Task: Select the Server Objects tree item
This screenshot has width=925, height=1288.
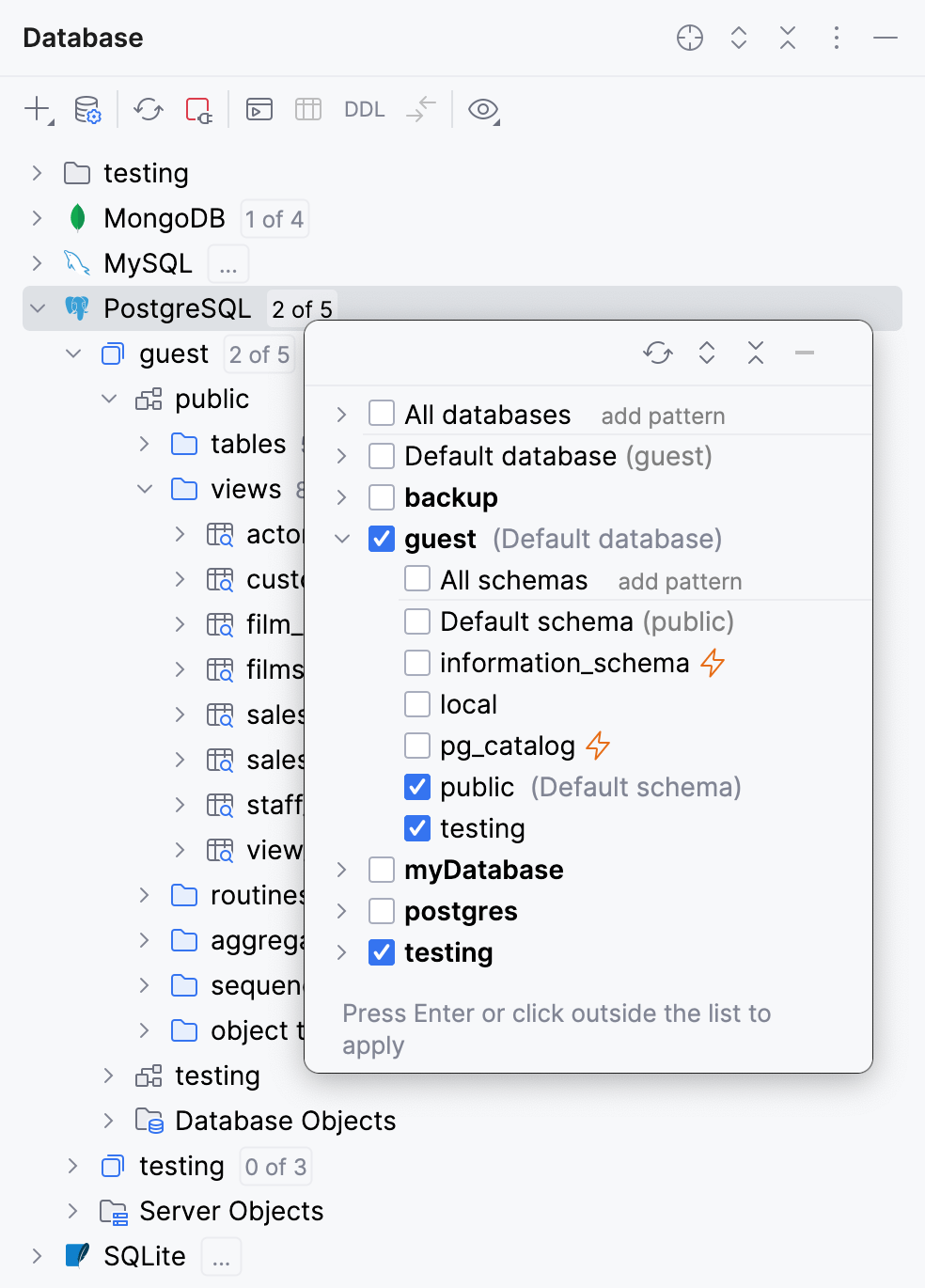Action: click(229, 1211)
